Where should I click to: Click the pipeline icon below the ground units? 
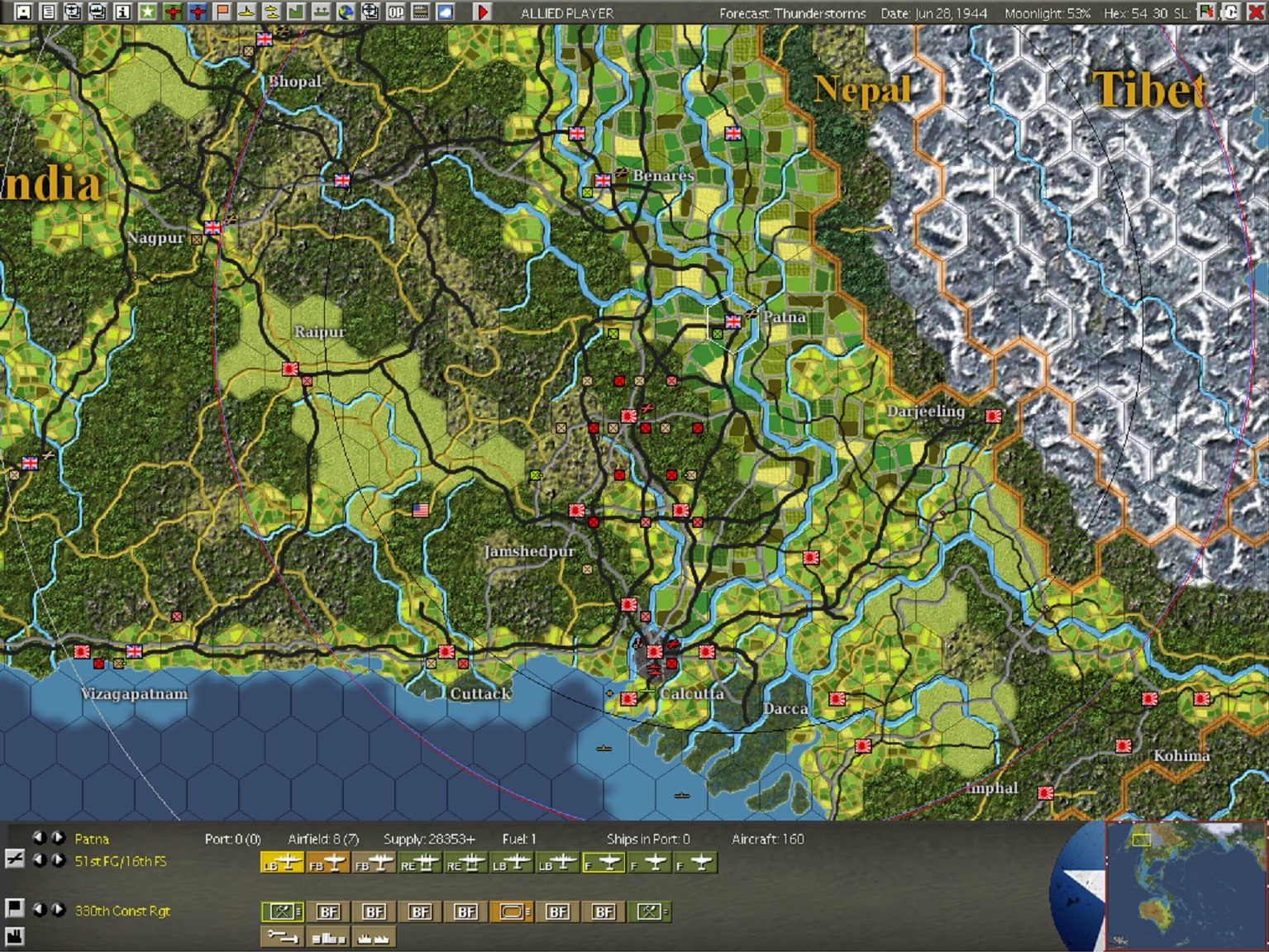282,936
